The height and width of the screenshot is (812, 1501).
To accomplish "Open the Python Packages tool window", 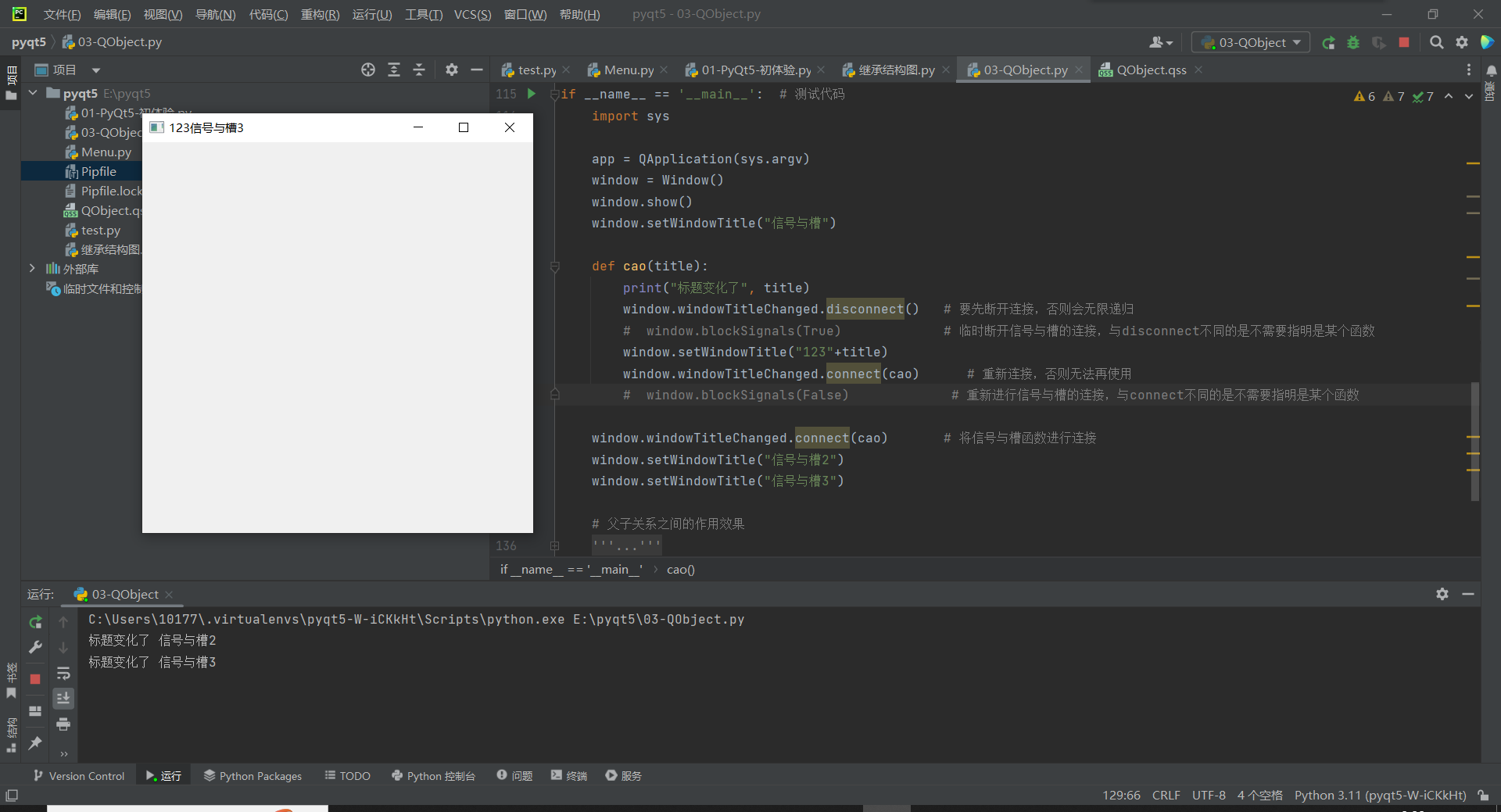I will 253,775.
